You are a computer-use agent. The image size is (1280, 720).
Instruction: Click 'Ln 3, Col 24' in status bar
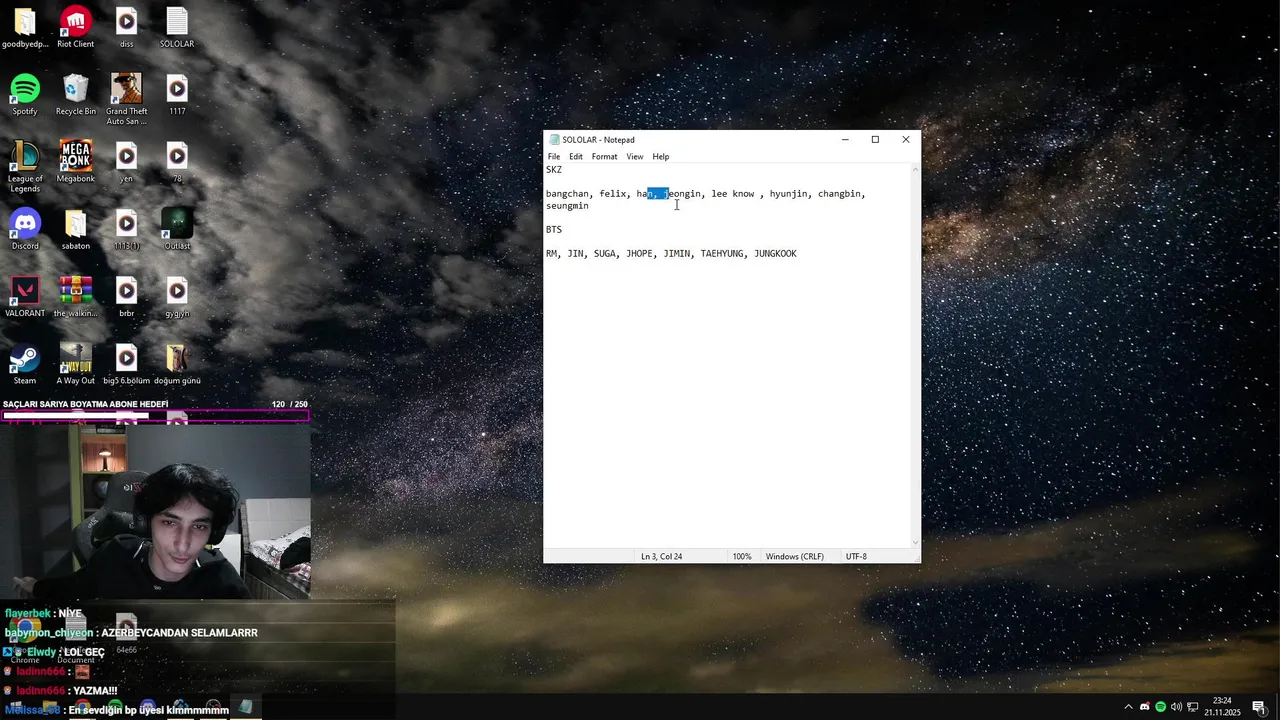coord(662,557)
